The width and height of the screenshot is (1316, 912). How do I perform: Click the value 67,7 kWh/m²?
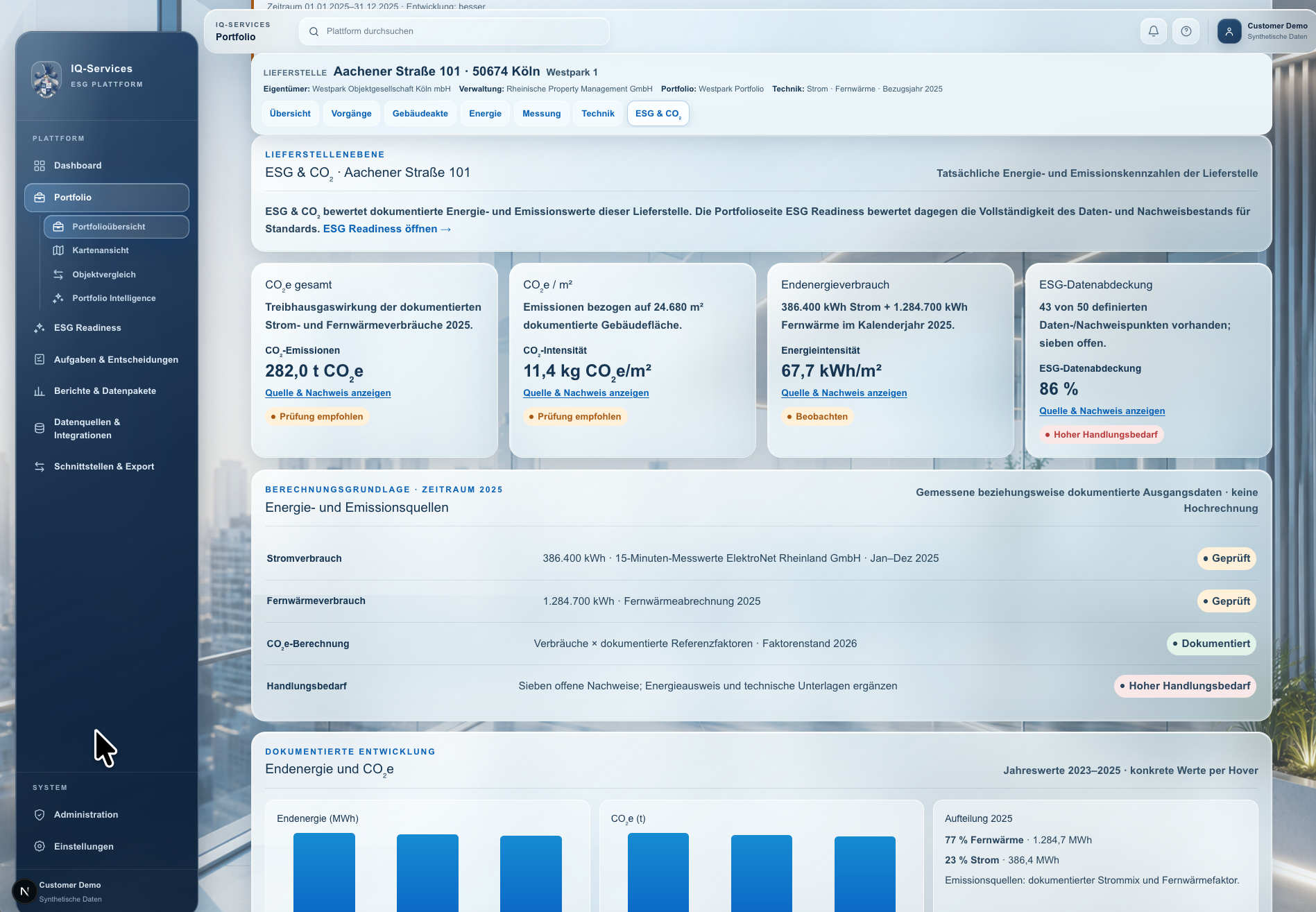pyautogui.click(x=831, y=371)
